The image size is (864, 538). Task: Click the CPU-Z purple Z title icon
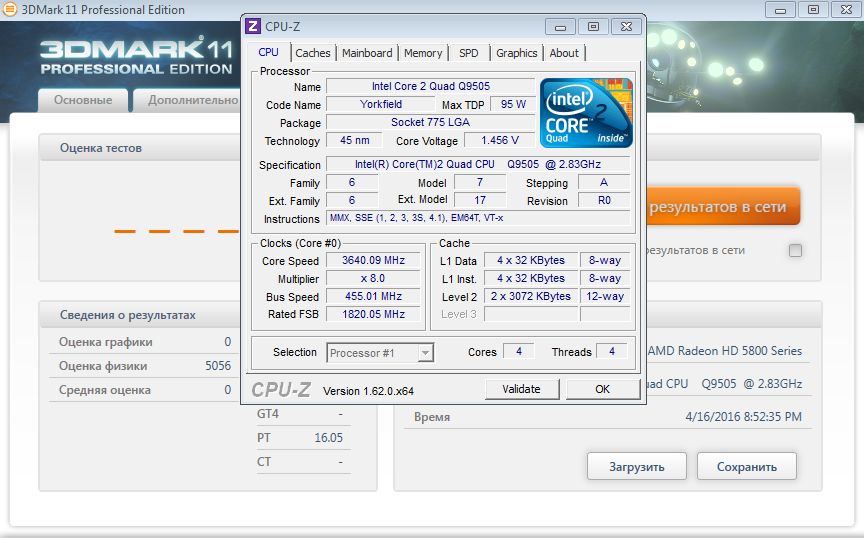(x=253, y=26)
